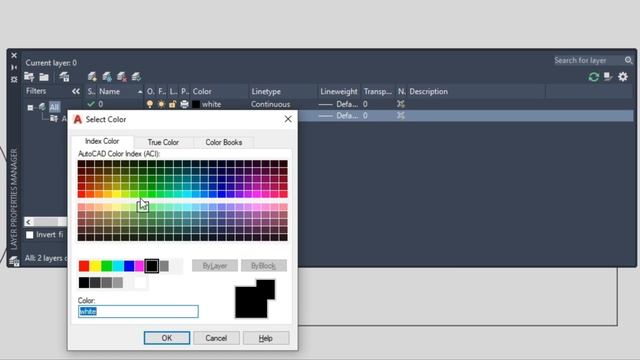Click the Lineweight column header
Screen dimensions: 640x360
point(339,91)
